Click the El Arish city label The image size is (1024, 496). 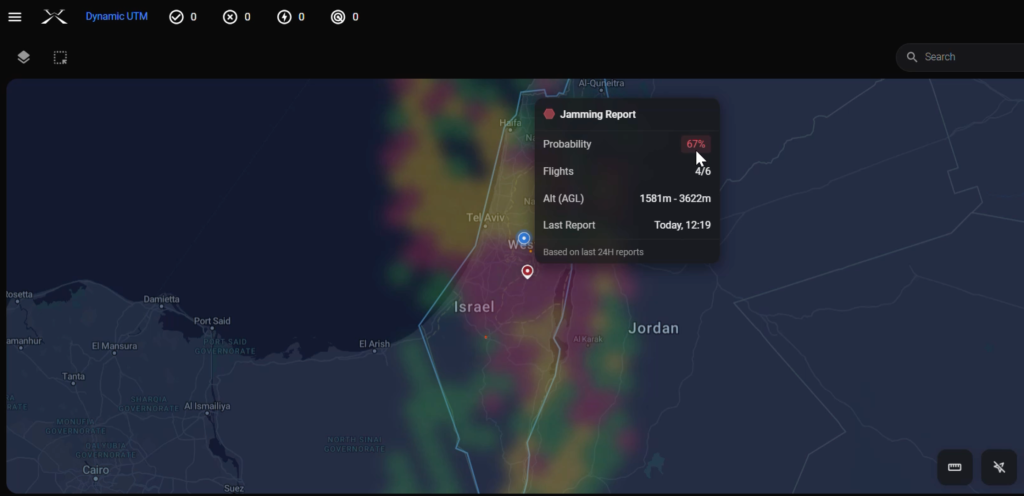pos(374,344)
